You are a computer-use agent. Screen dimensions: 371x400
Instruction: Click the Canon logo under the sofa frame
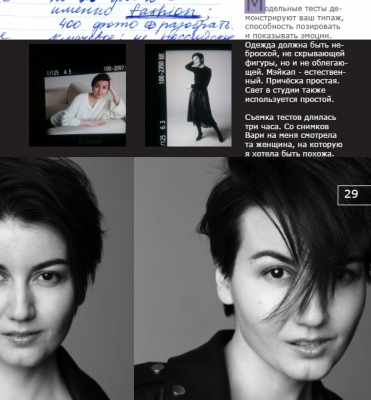pos(90,141)
